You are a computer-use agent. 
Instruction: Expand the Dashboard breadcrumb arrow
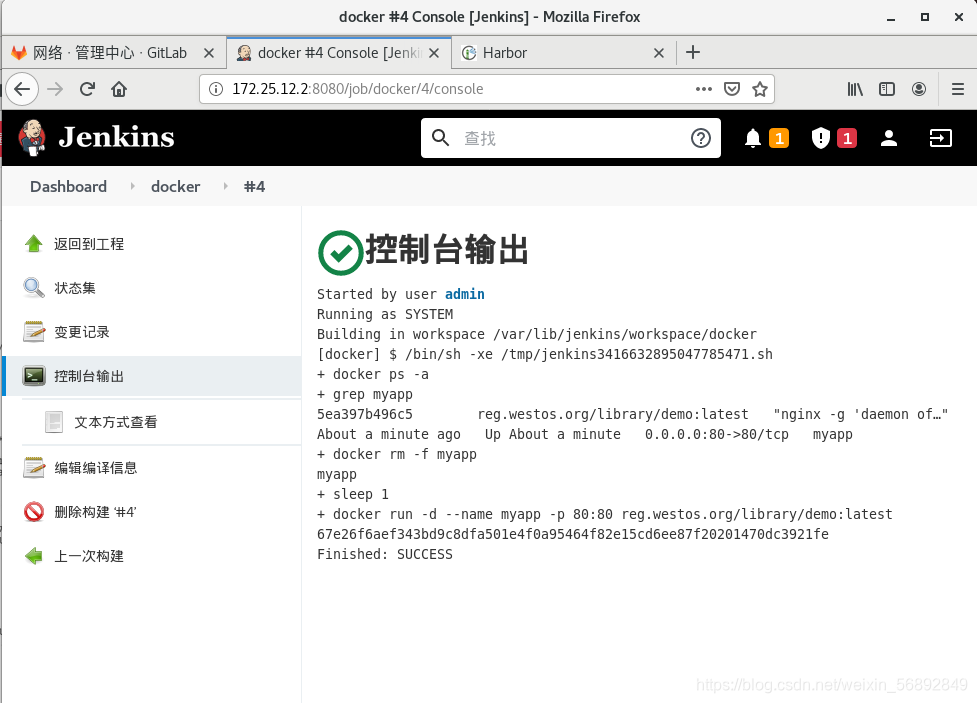coord(132,186)
